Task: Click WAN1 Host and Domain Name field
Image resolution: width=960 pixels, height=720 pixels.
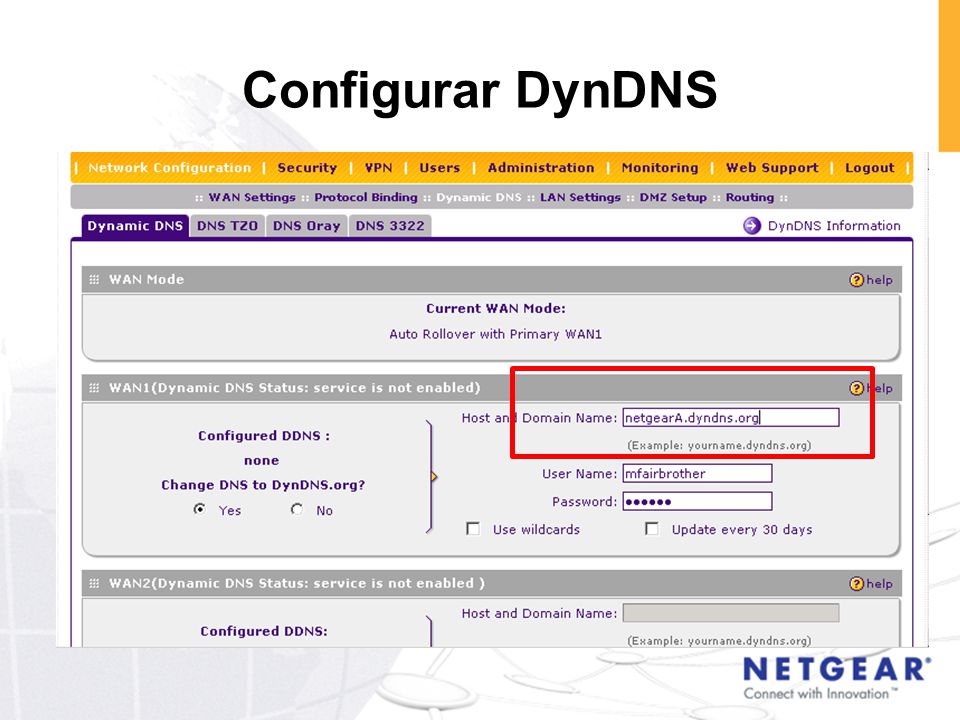Action: click(x=731, y=418)
